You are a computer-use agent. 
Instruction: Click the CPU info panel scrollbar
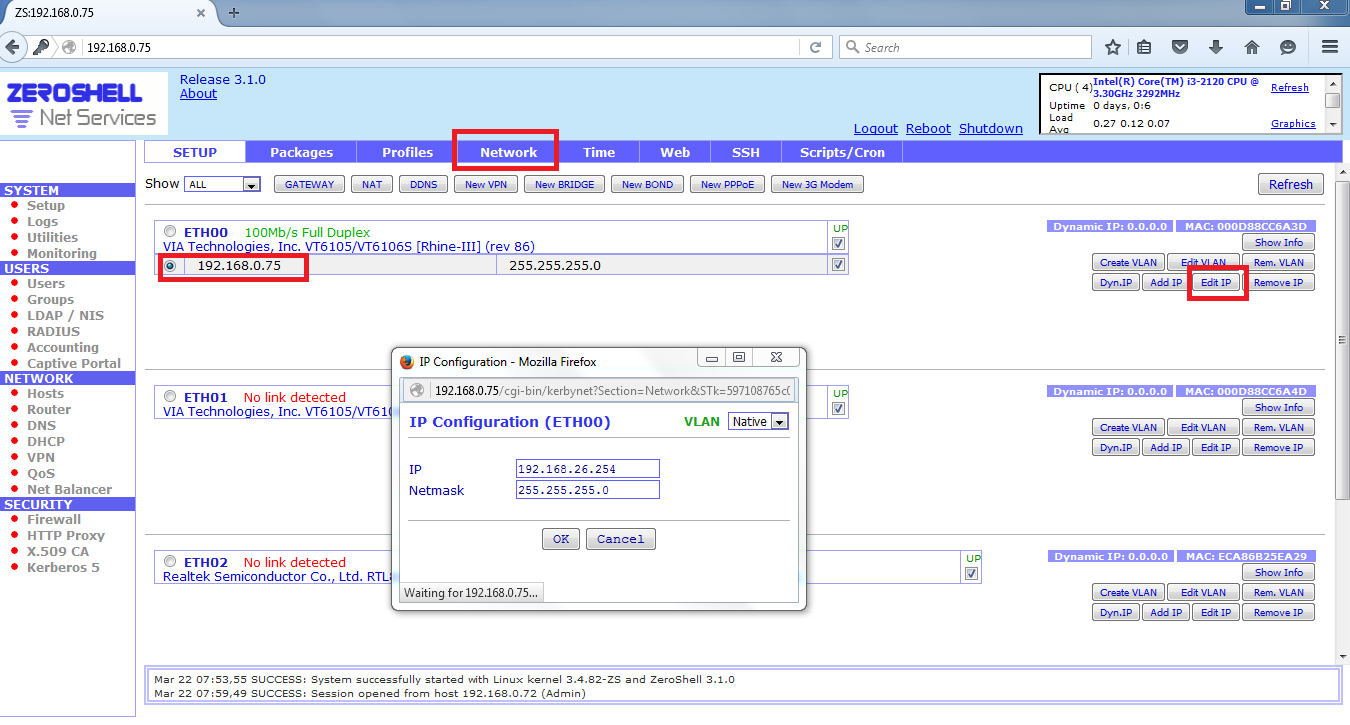tap(1333, 102)
